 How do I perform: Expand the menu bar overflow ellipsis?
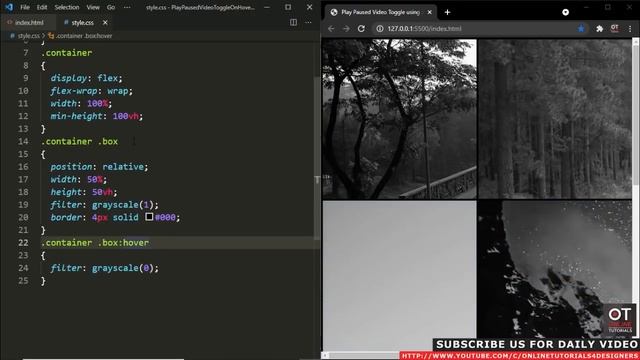click(127, 7)
